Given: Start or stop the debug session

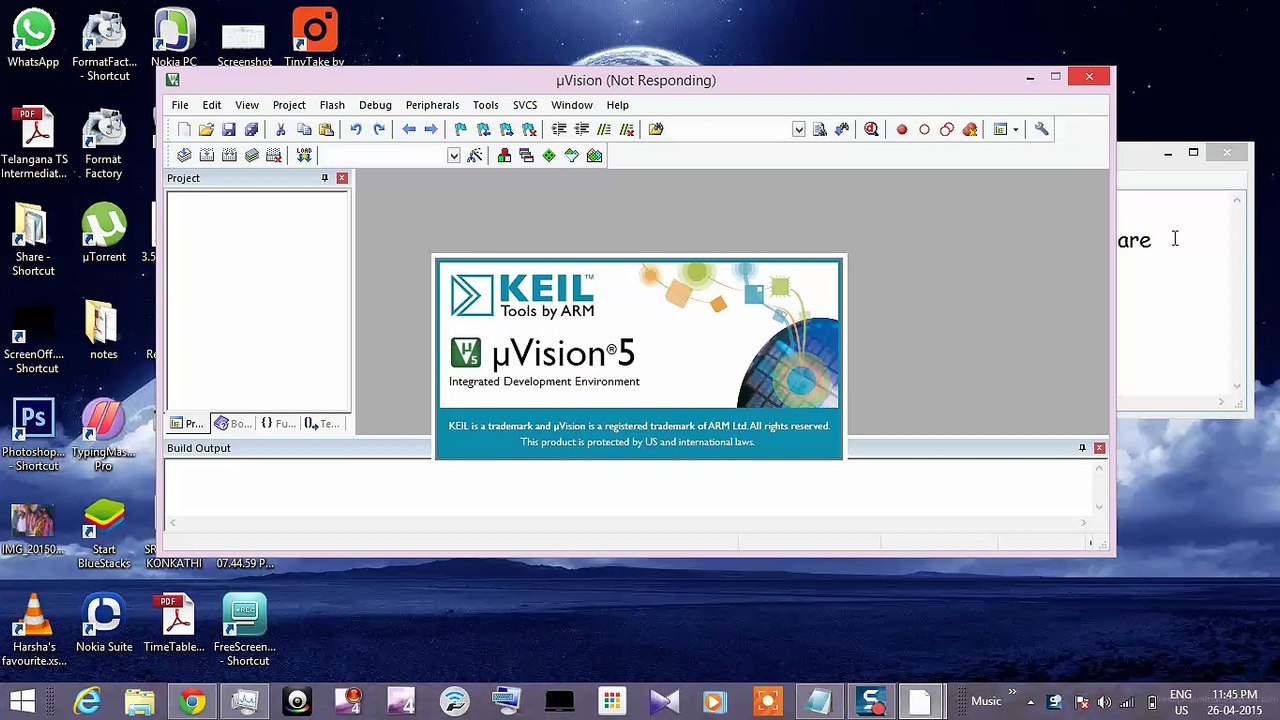Looking at the screenshot, I should click(872, 129).
